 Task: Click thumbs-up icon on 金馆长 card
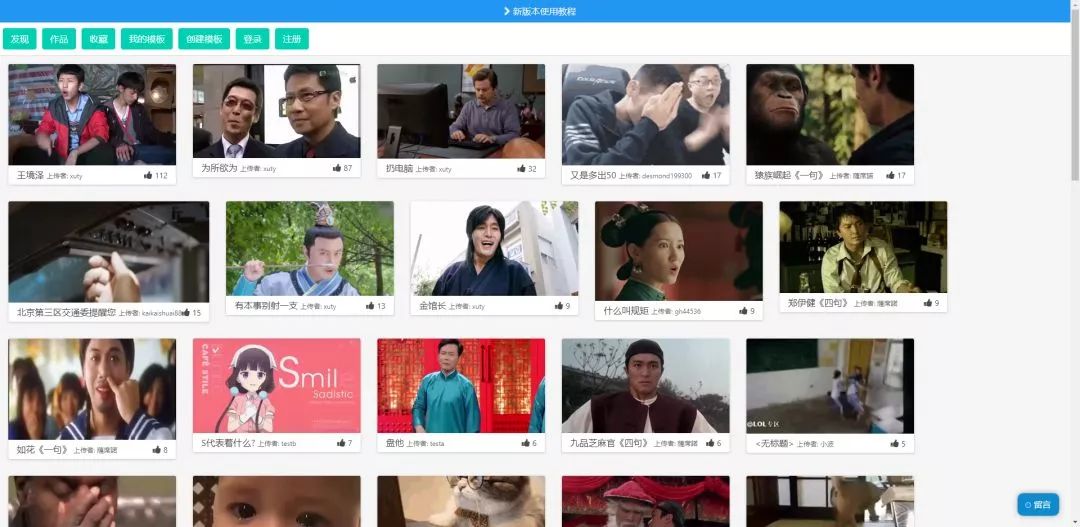pyautogui.click(x=559, y=306)
